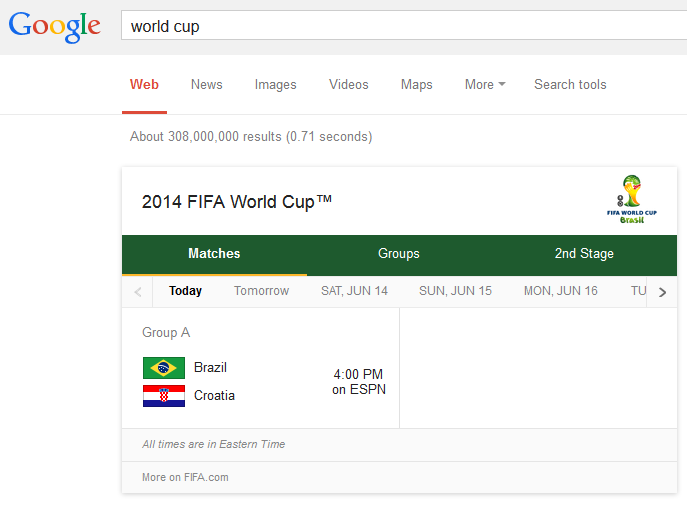Expand the More search options dropdown
This screenshot has width=687, height=506.
pyautogui.click(x=485, y=85)
